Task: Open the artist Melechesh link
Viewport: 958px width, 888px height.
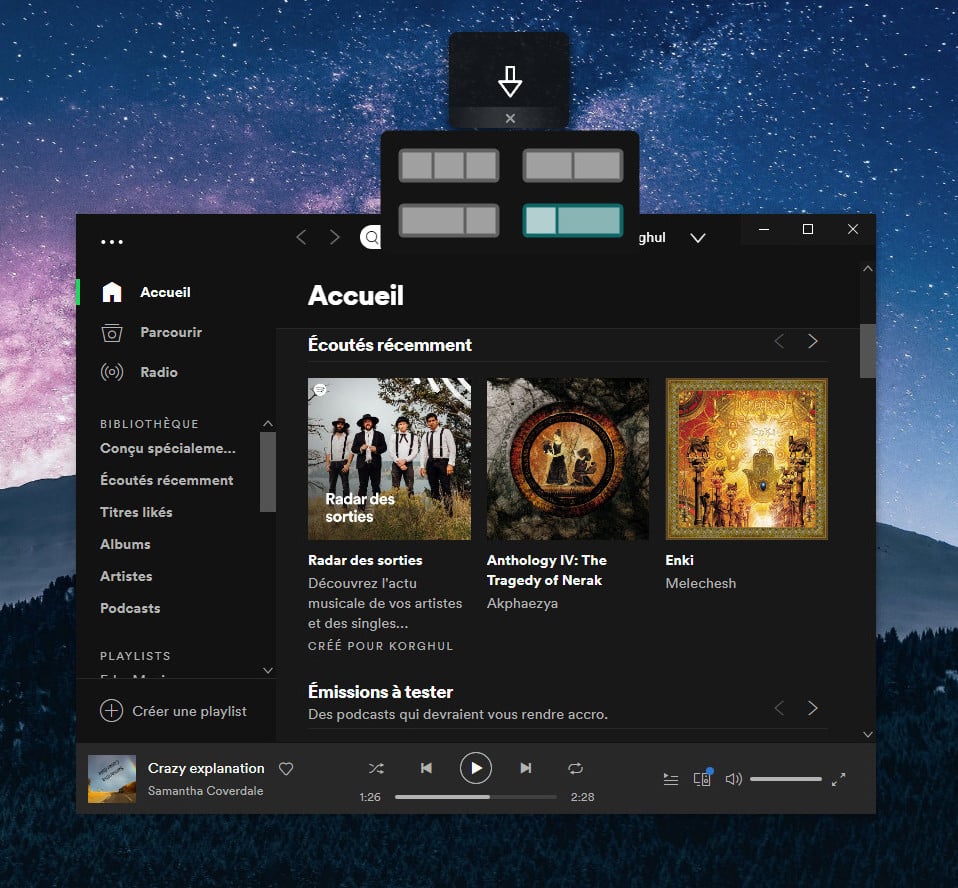Action: [x=701, y=584]
